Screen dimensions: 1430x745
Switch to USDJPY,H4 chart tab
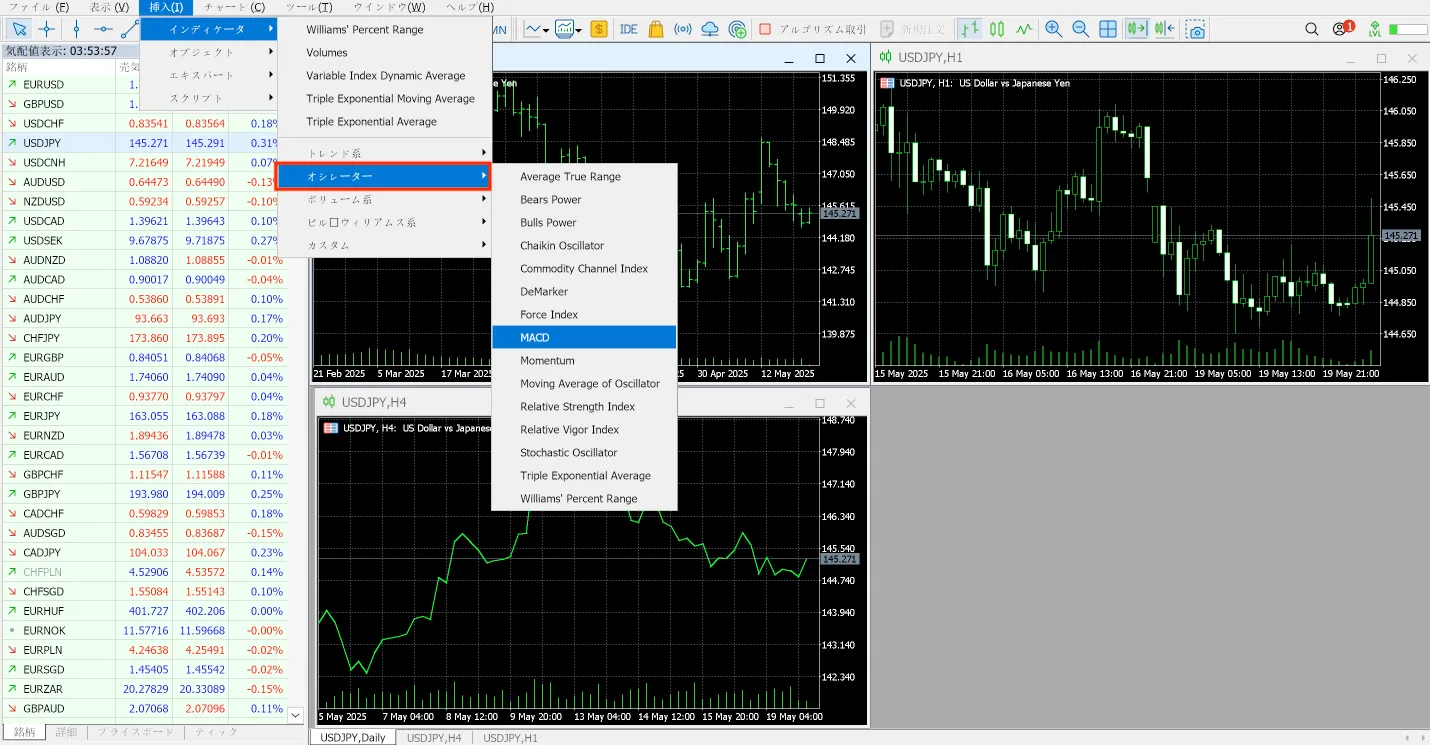click(x=434, y=737)
